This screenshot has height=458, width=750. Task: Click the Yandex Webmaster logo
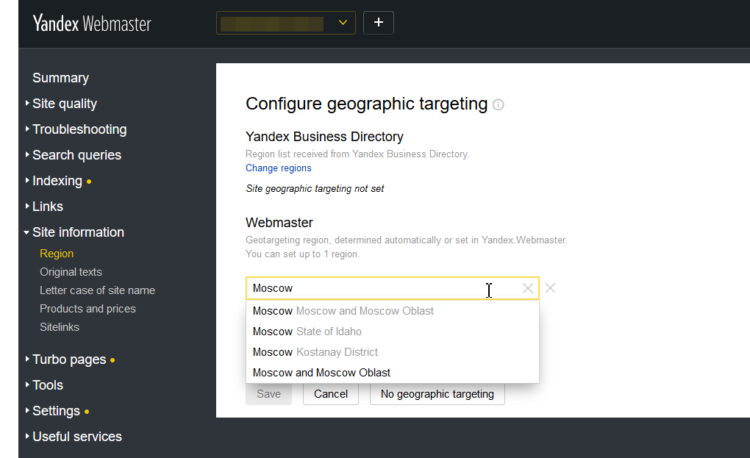coord(91,23)
